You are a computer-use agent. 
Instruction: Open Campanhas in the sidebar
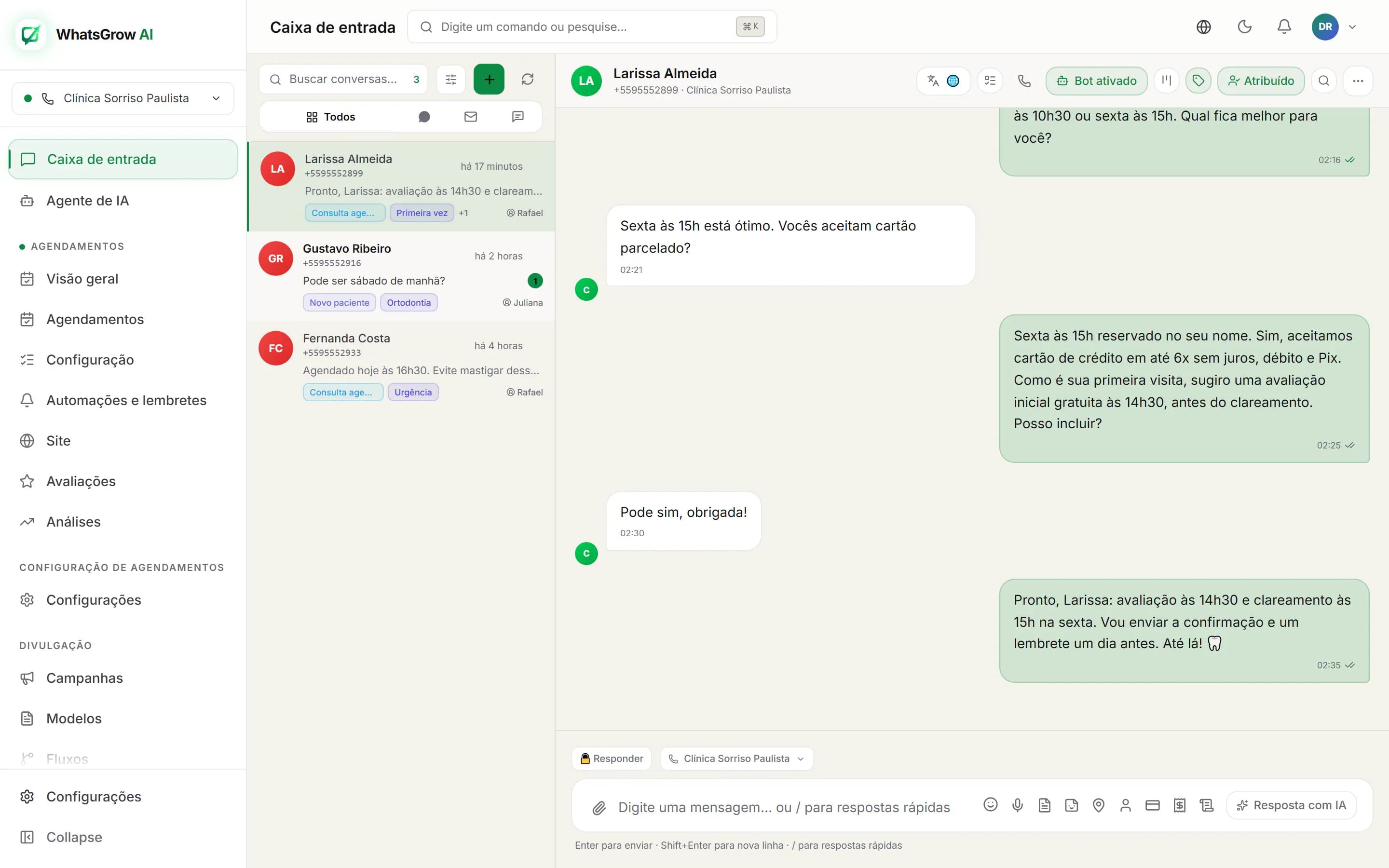click(123, 678)
